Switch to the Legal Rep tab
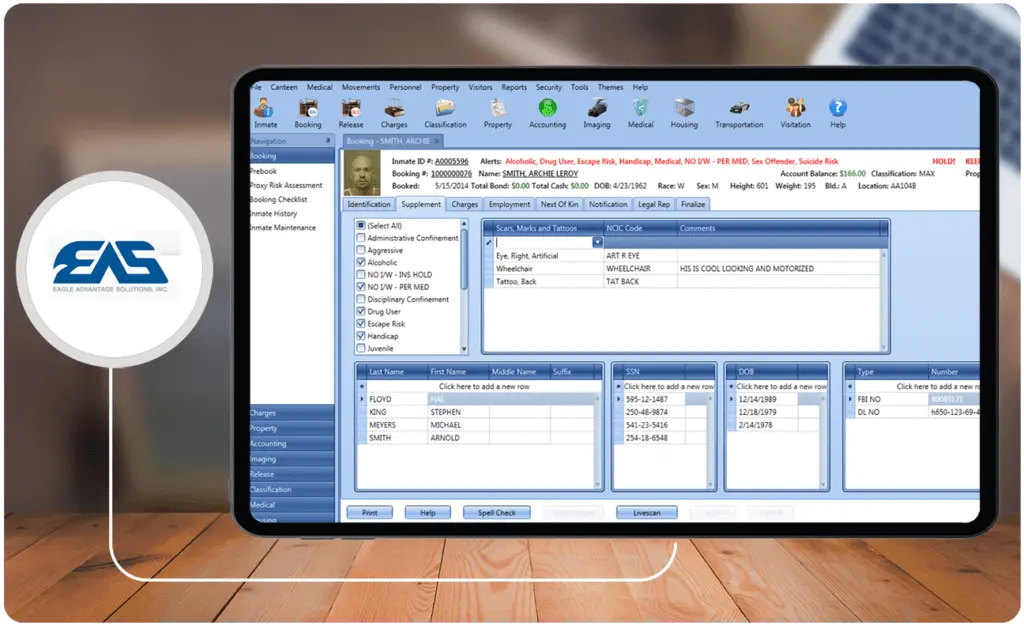This screenshot has height=626, width=1024. point(654,204)
